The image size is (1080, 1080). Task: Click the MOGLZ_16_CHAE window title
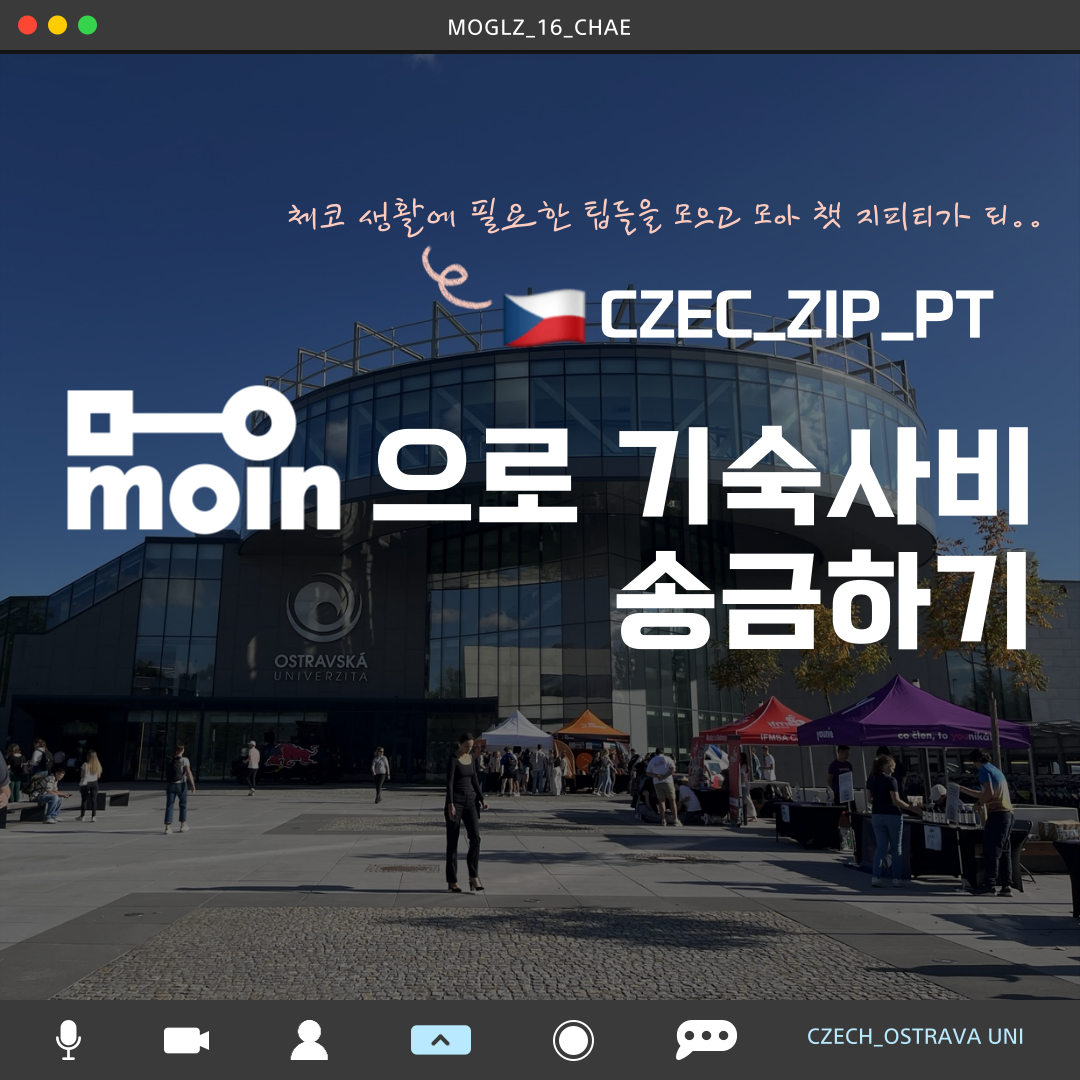539,28
